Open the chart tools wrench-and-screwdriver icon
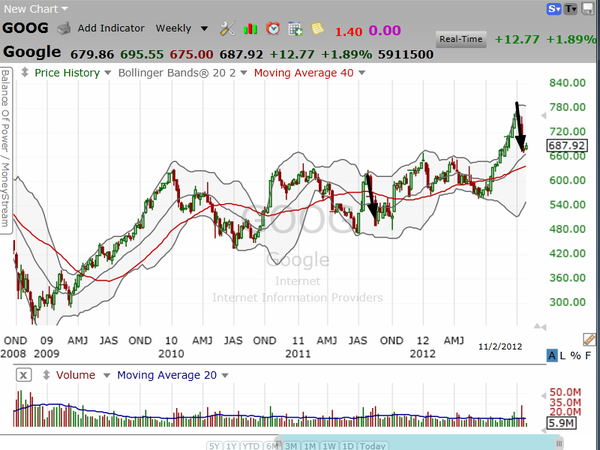Screen dimensions: 600x450 tap(227, 29)
